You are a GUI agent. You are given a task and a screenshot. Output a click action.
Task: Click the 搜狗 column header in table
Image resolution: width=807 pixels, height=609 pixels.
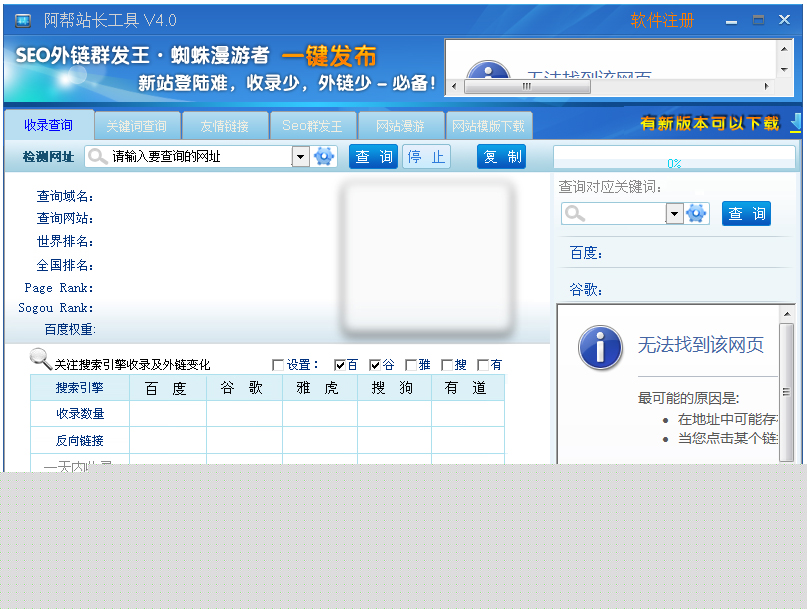pyautogui.click(x=394, y=388)
